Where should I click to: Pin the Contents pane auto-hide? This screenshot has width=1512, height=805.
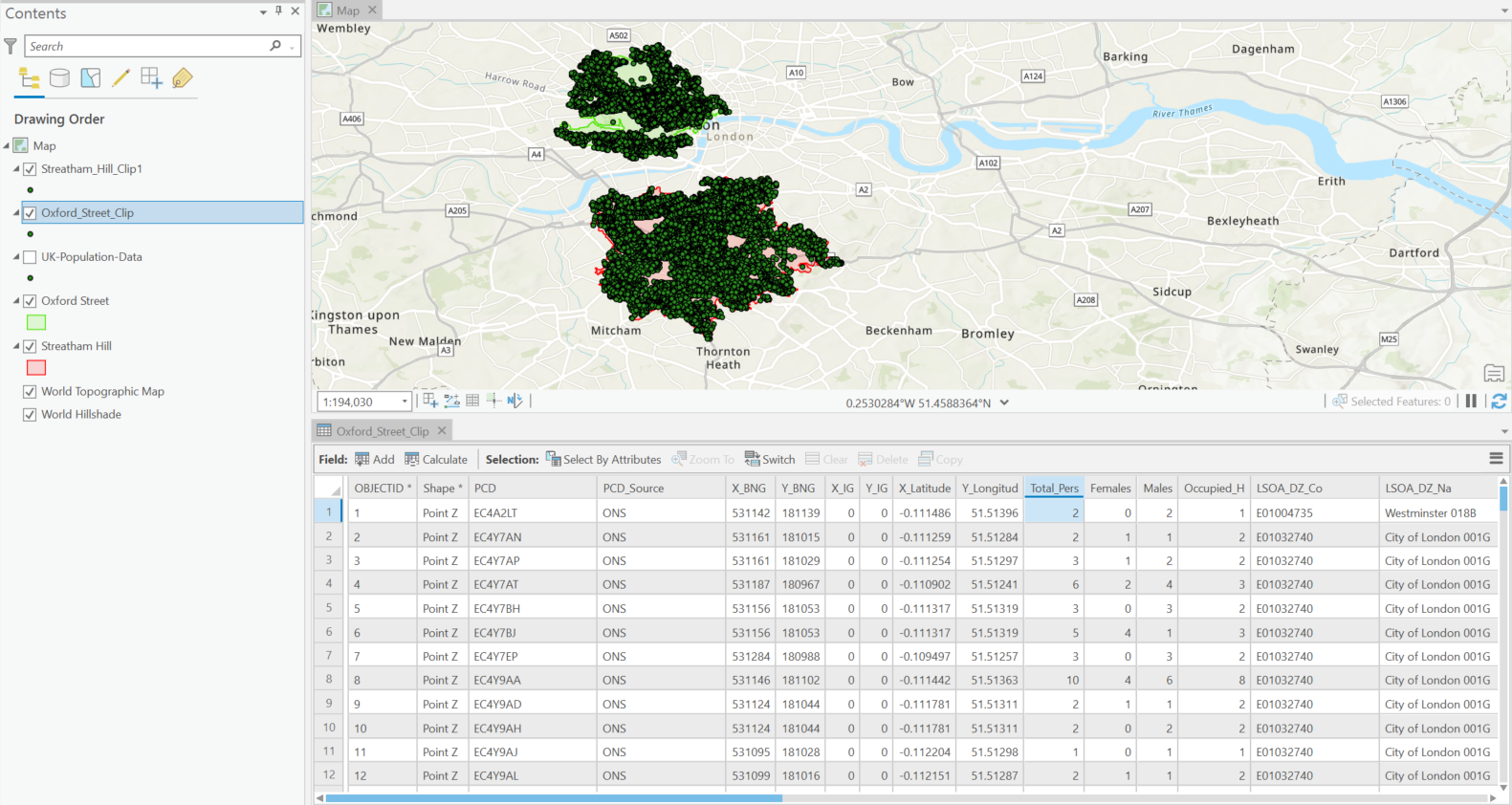(279, 11)
